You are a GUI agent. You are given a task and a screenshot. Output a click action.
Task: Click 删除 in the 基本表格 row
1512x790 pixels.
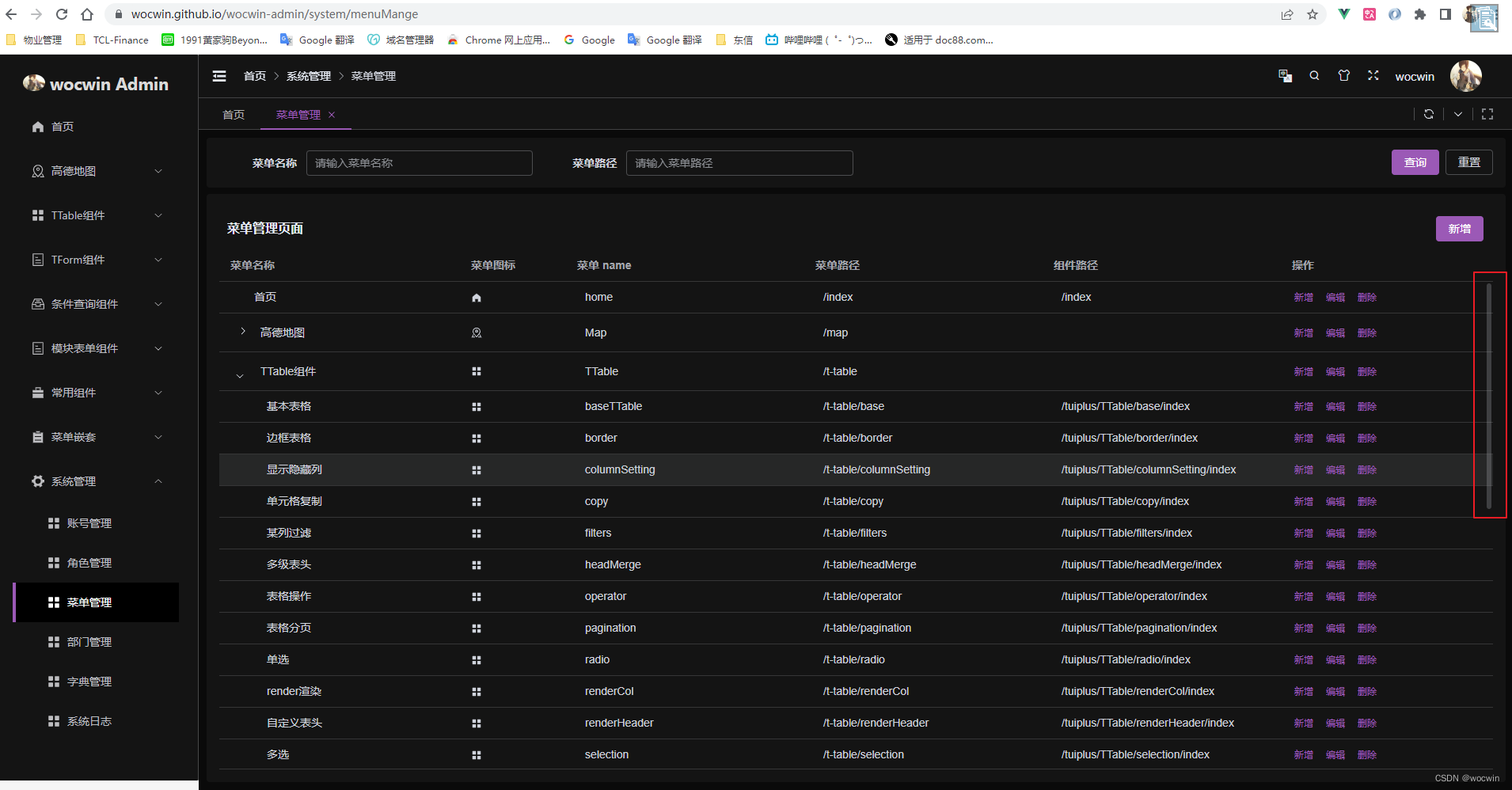pos(1366,407)
